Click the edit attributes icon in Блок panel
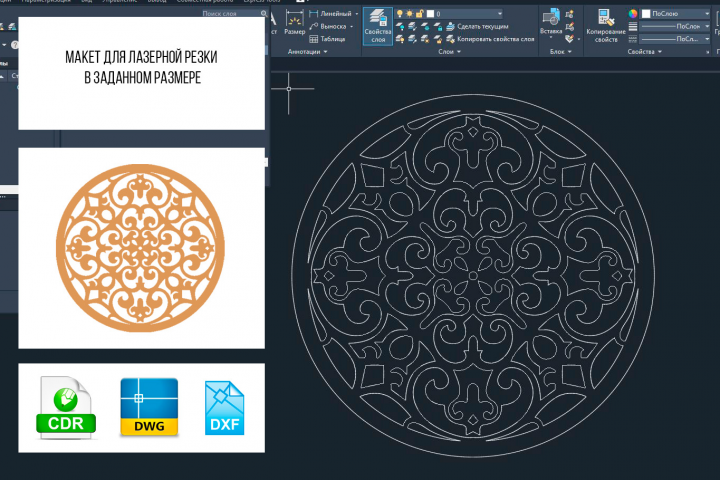This screenshot has width=720, height=480. pyautogui.click(x=569, y=39)
